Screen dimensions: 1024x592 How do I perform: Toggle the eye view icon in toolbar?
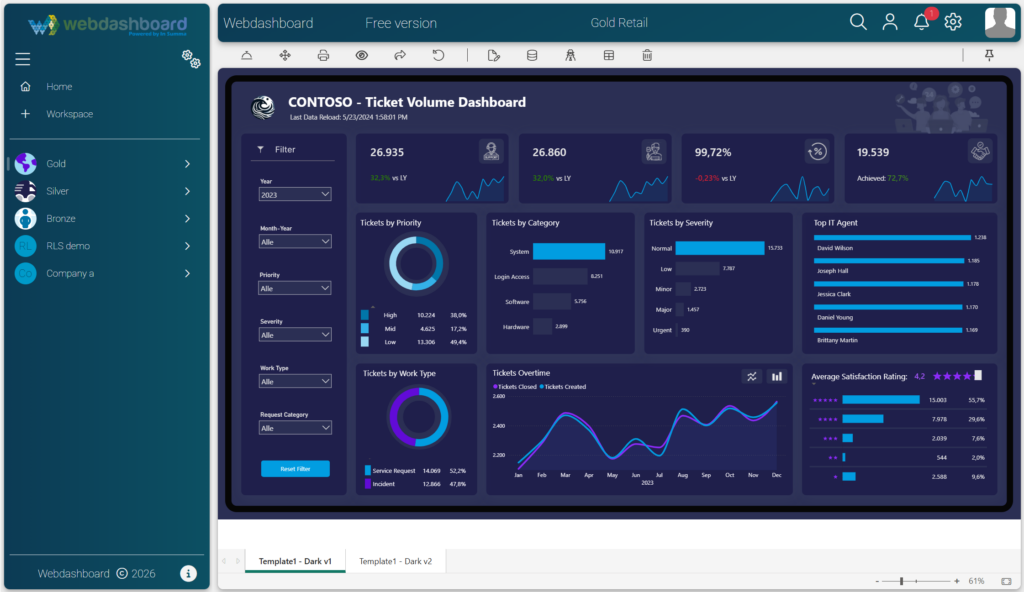(361, 56)
